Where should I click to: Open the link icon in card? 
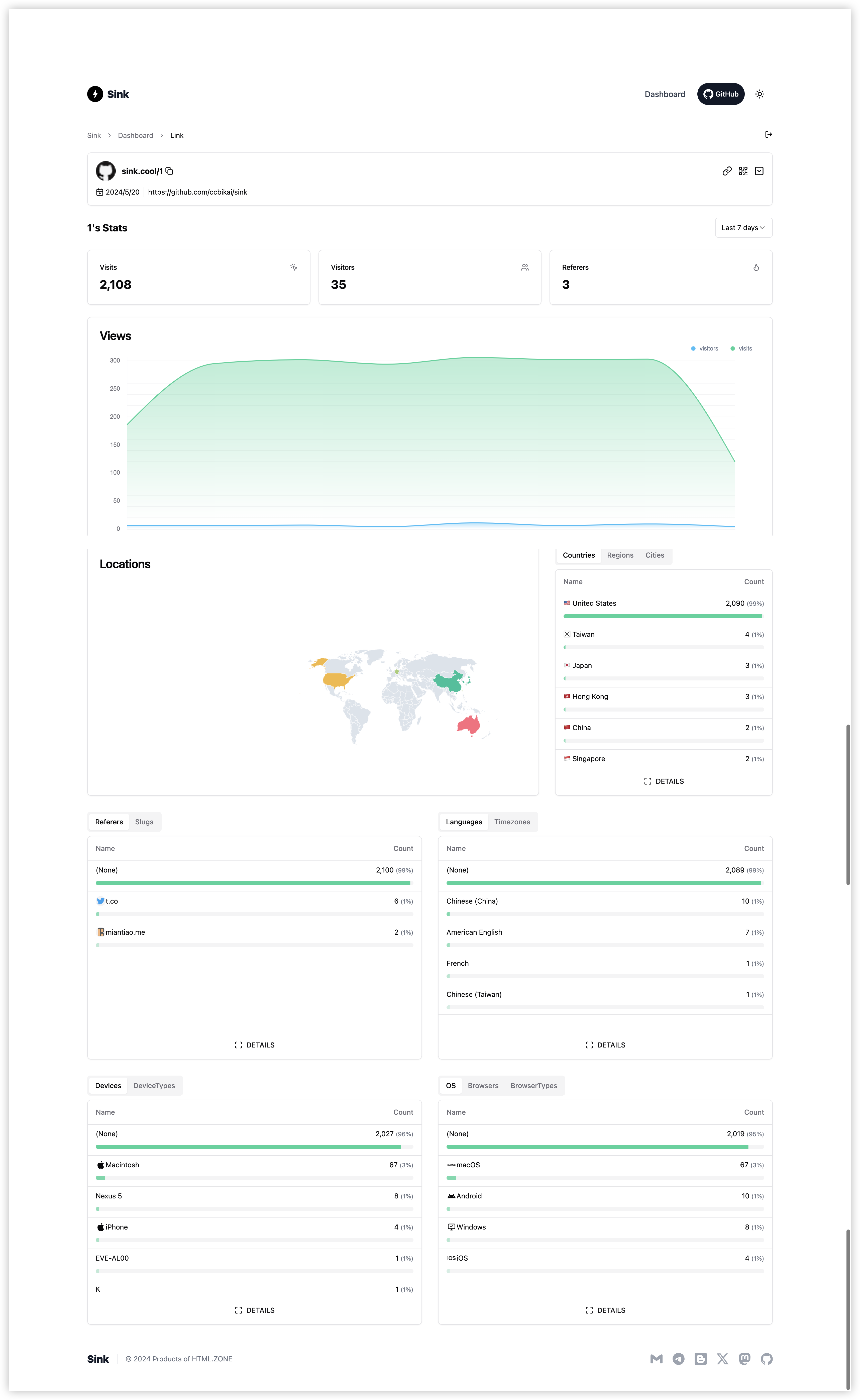[726, 171]
